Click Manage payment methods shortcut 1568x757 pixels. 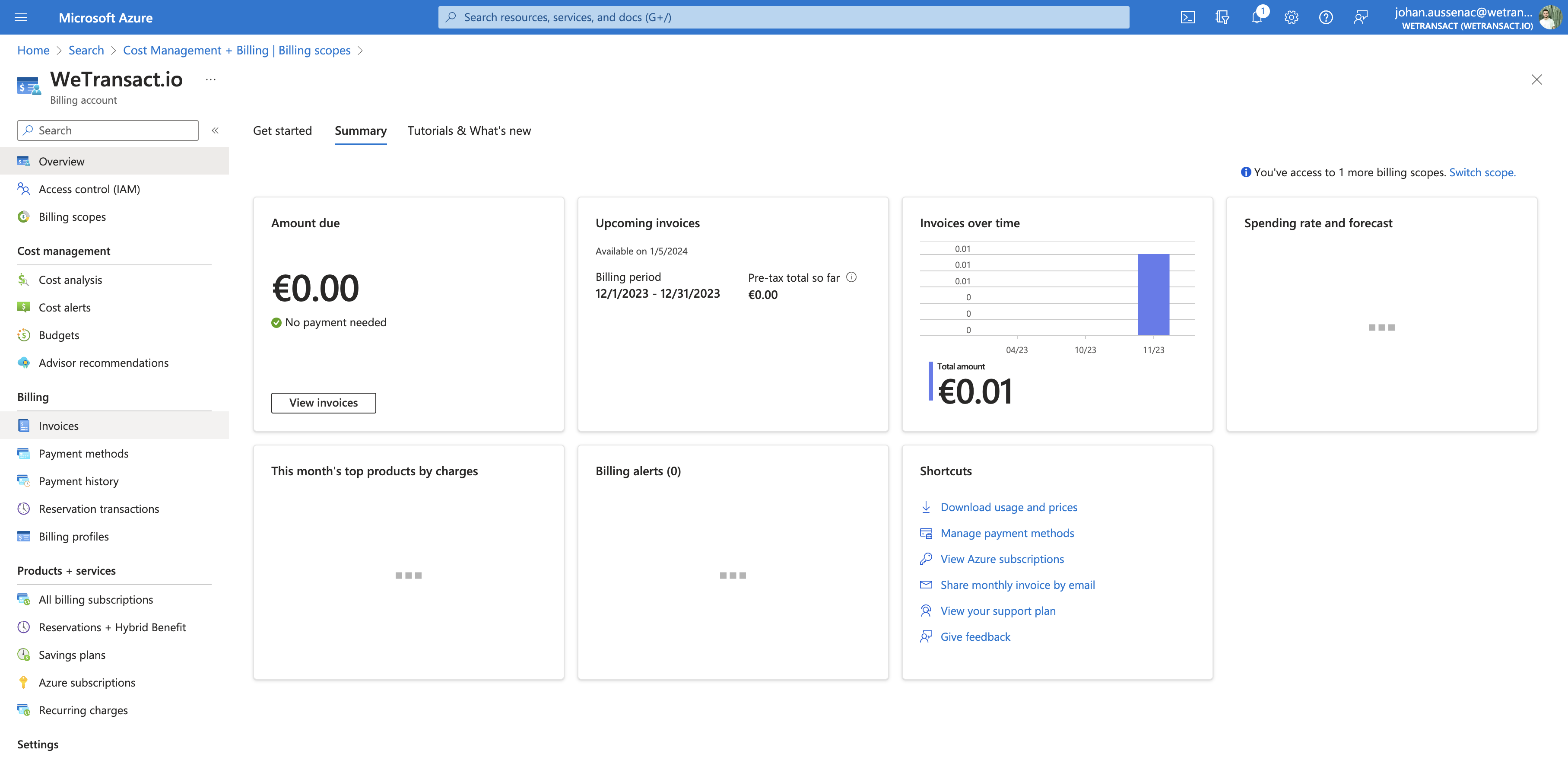[1007, 533]
